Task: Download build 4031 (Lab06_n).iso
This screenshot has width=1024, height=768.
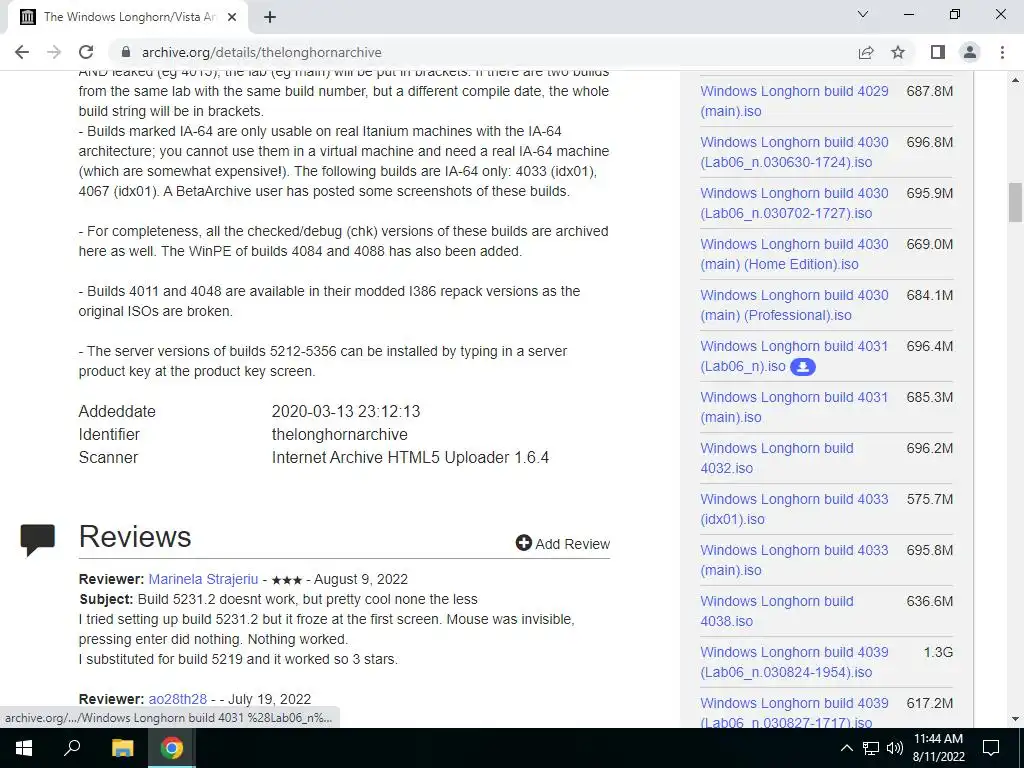Action: coord(794,356)
